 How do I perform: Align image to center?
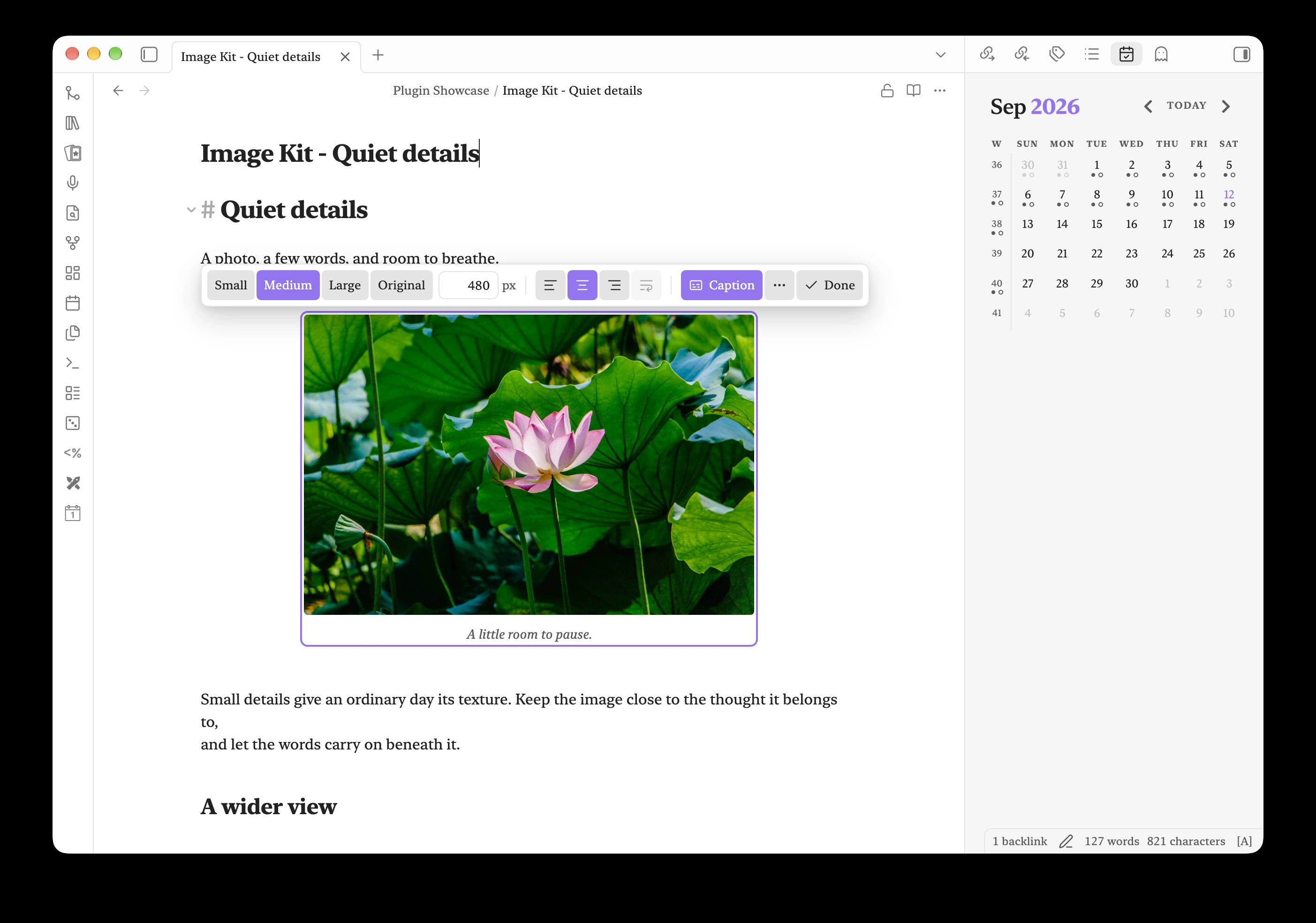click(x=582, y=285)
